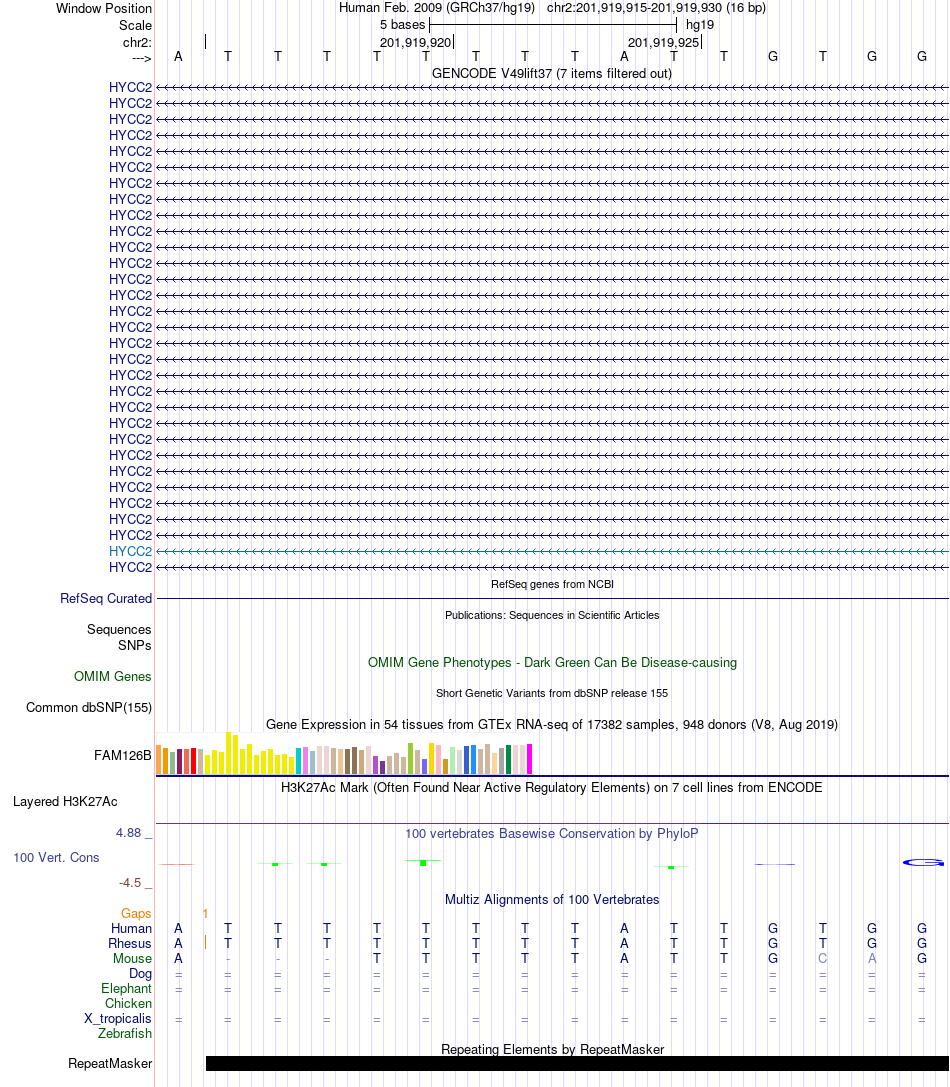Click the chr2:201,919,915-201,919,930 (16 bp) position text
The image size is (950, 1087).
point(656,8)
